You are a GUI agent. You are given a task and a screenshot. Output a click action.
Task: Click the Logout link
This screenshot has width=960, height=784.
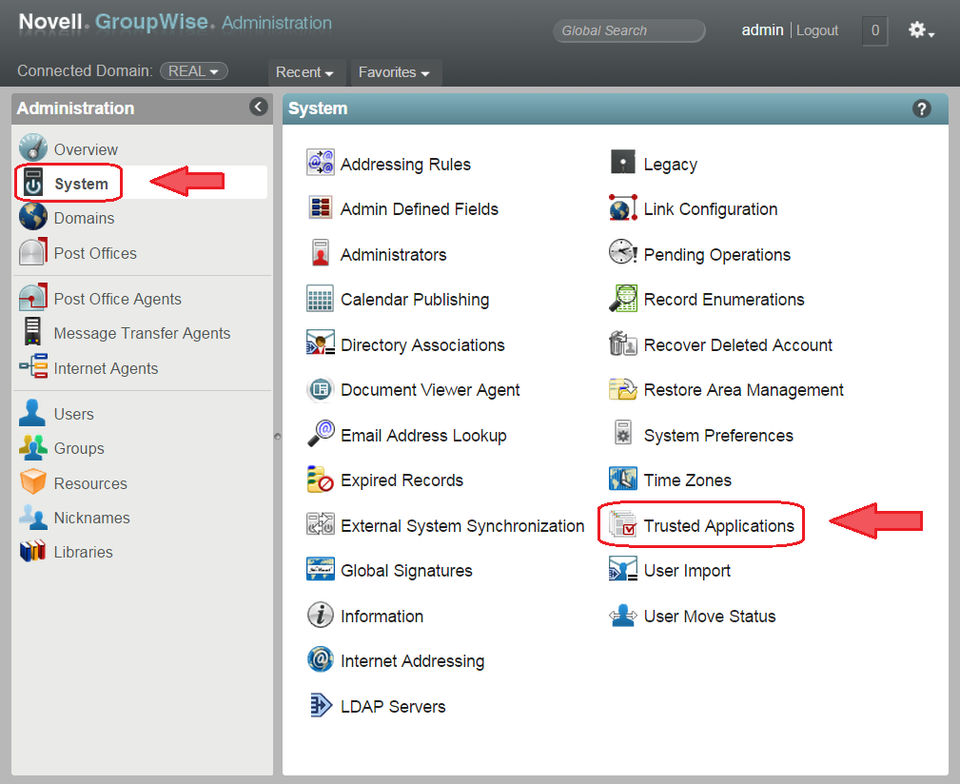coord(817,30)
